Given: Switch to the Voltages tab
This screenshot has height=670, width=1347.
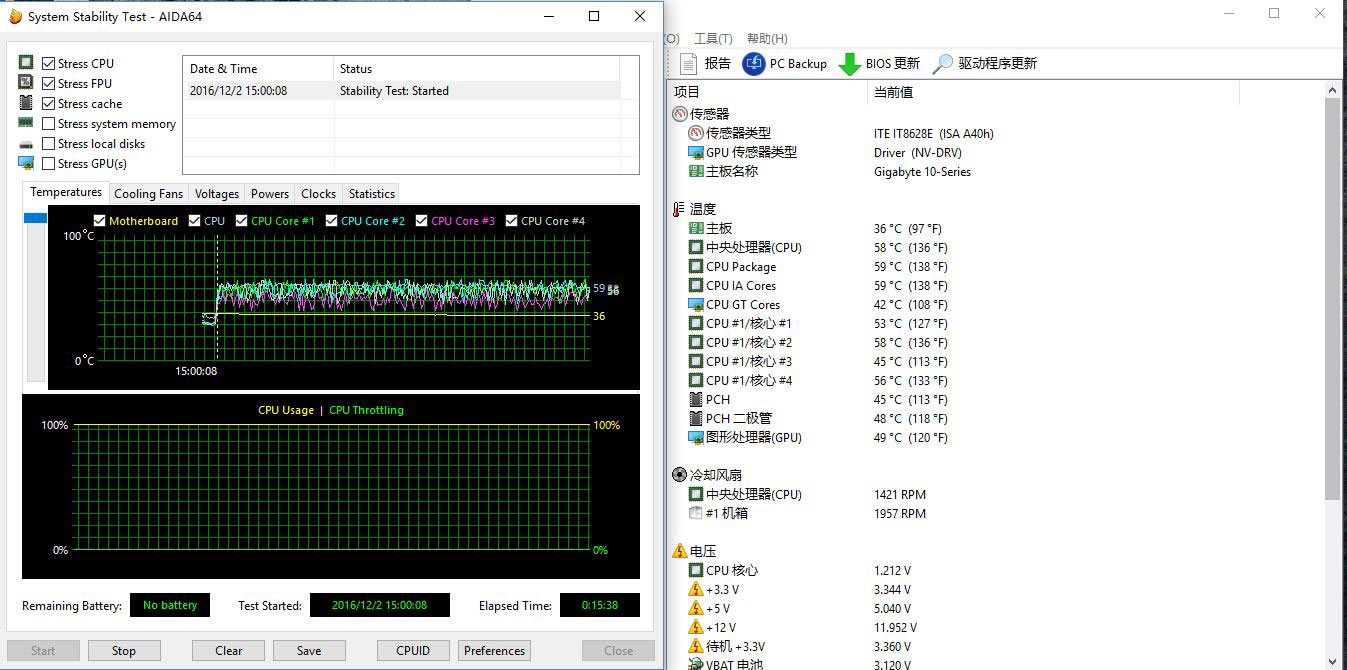Looking at the screenshot, I should [x=217, y=194].
